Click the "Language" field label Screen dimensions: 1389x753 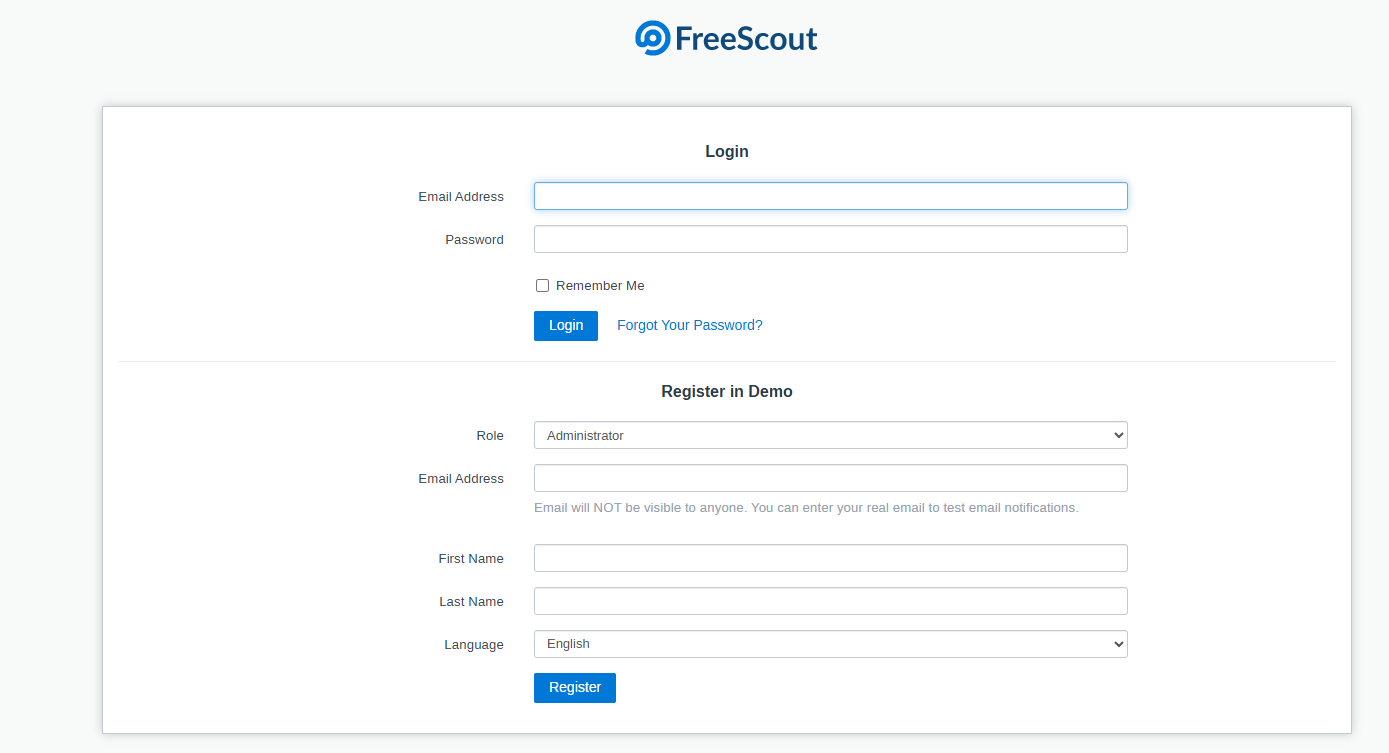pos(474,645)
